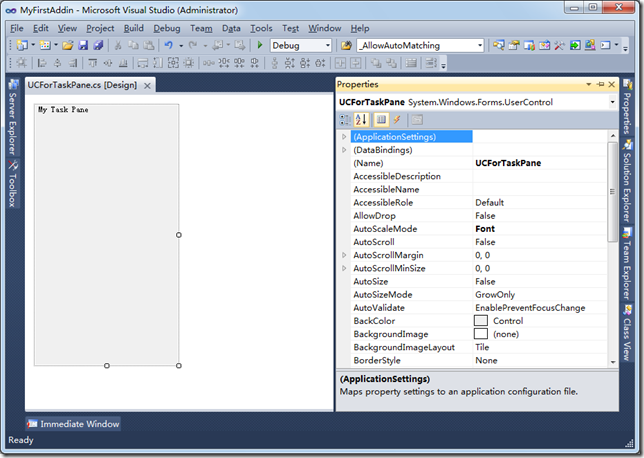Click the Find in Files icon

pyautogui.click(x=346, y=45)
